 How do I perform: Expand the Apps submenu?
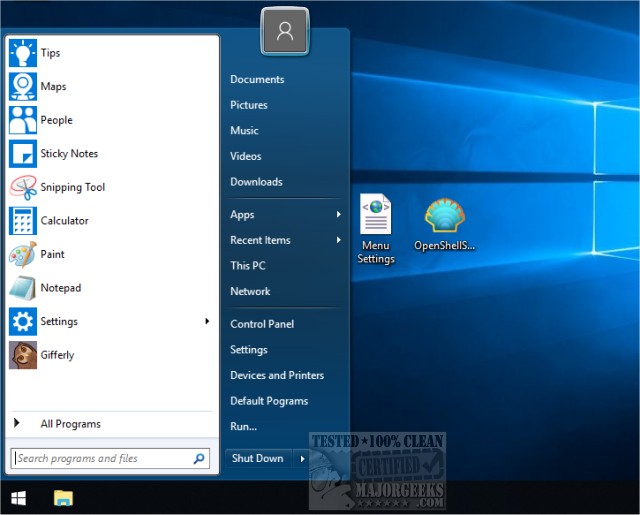(x=339, y=214)
